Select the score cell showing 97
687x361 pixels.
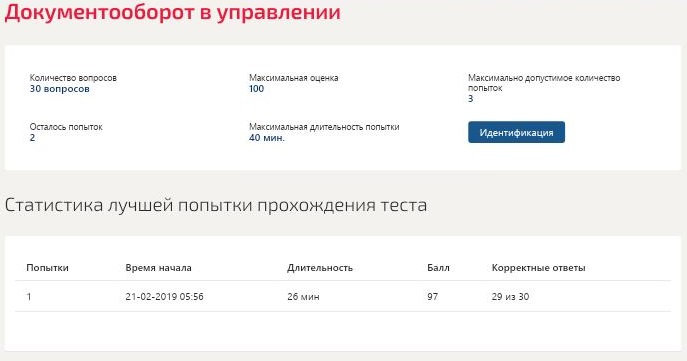[432, 297]
